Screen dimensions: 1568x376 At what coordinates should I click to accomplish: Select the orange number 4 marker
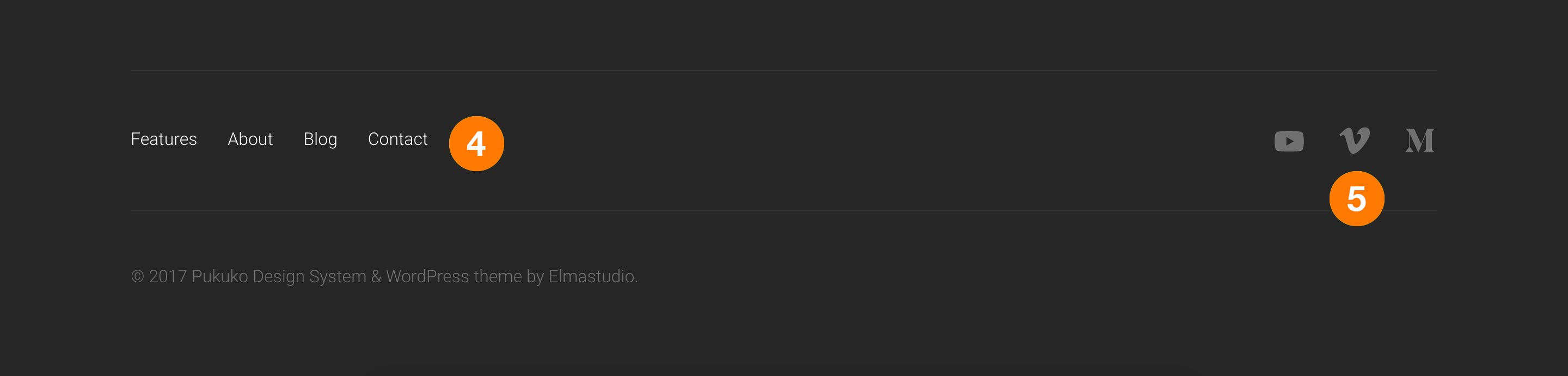pos(476,143)
